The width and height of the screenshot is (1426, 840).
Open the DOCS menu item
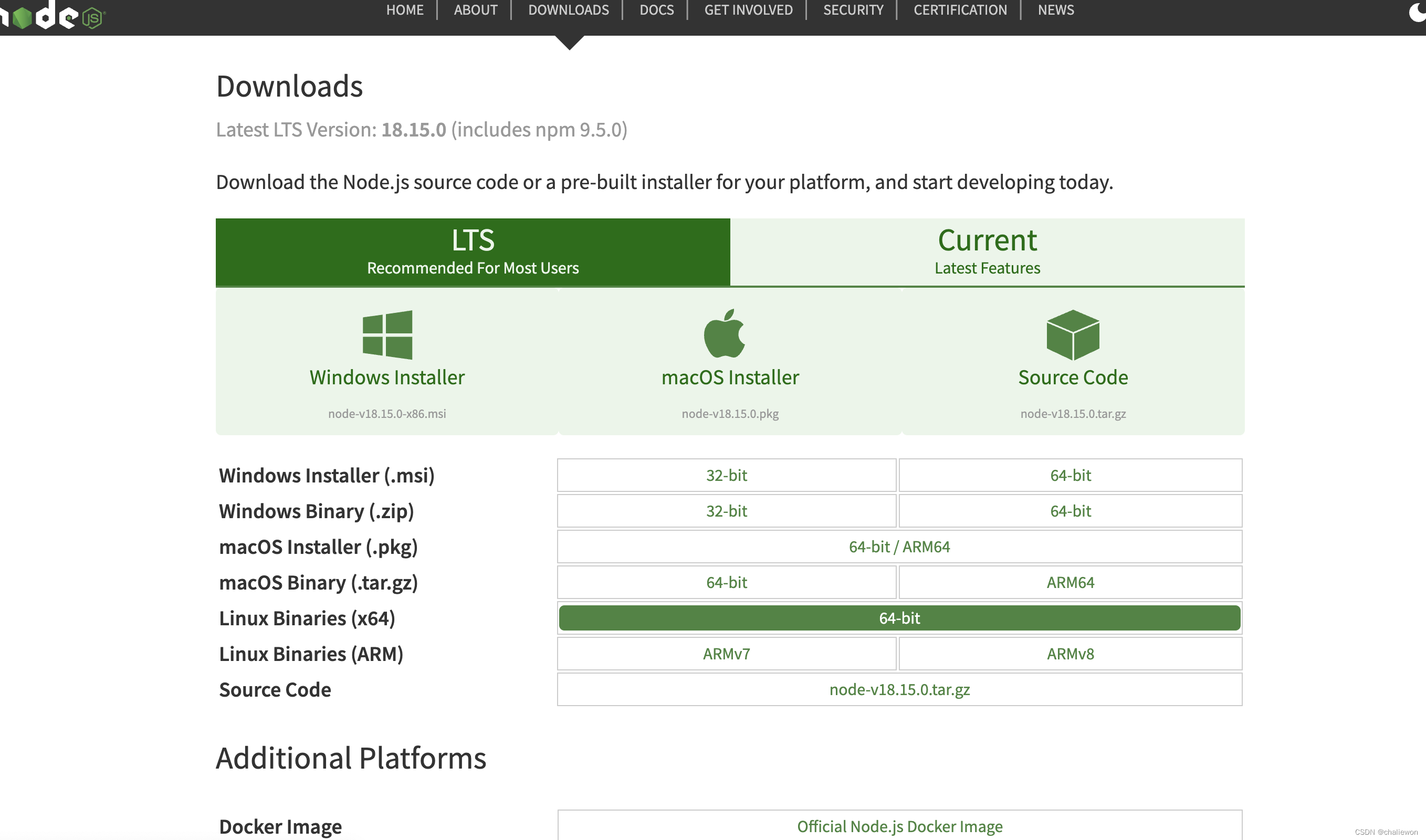(x=656, y=10)
